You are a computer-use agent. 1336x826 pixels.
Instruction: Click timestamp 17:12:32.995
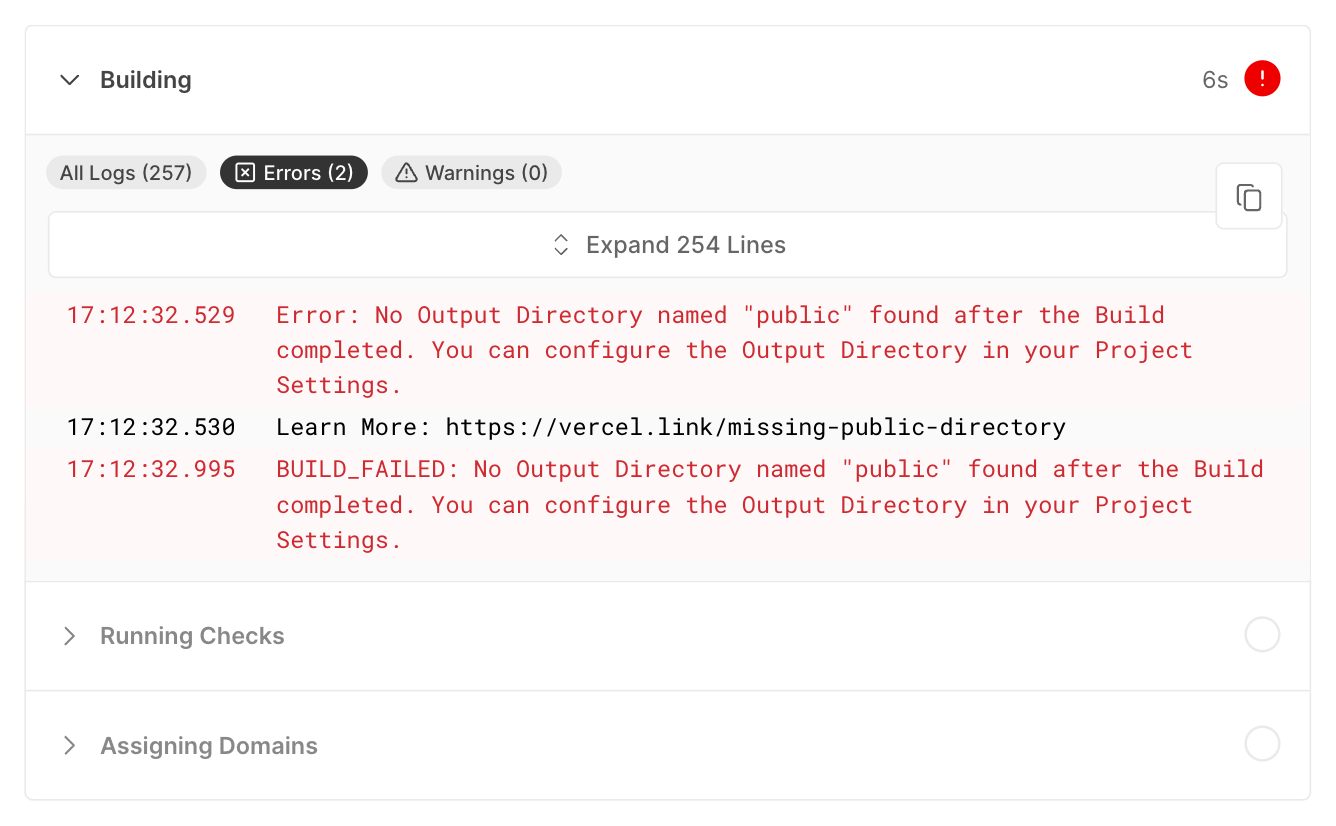pyautogui.click(x=151, y=470)
